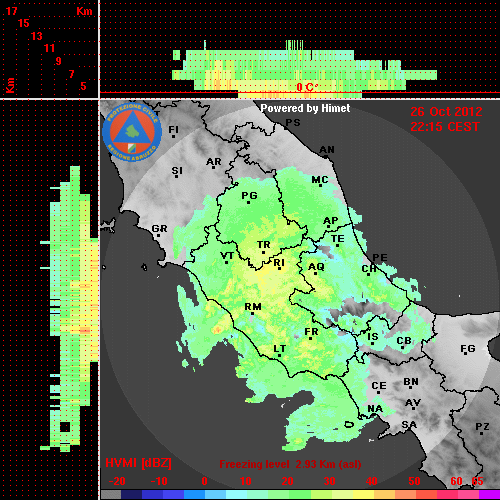This screenshot has height=500, width=500.
Task: Click the 65 value on dBZ scale
Action: [x=477, y=481]
